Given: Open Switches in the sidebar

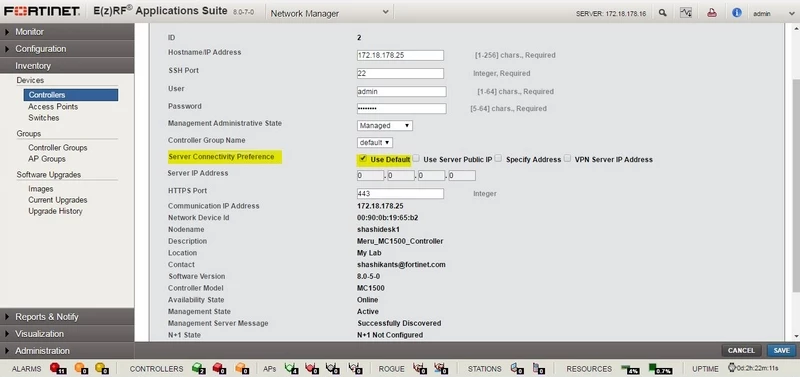Looking at the screenshot, I should [x=44, y=118].
